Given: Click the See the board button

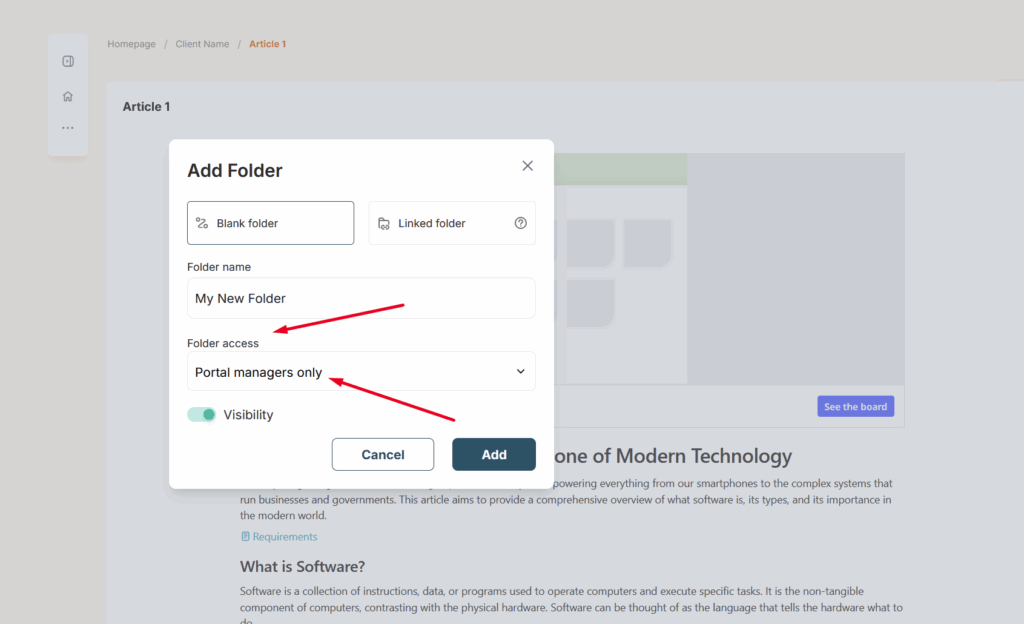Looking at the screenshot, I should coord(855,407).
